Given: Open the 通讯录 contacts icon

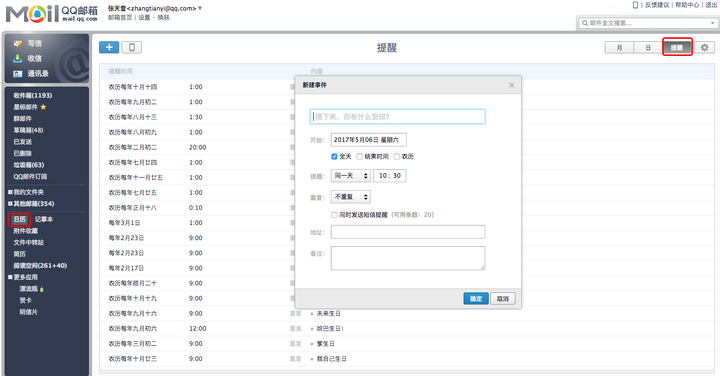Looking at the screenshot, I should [18, 73].
